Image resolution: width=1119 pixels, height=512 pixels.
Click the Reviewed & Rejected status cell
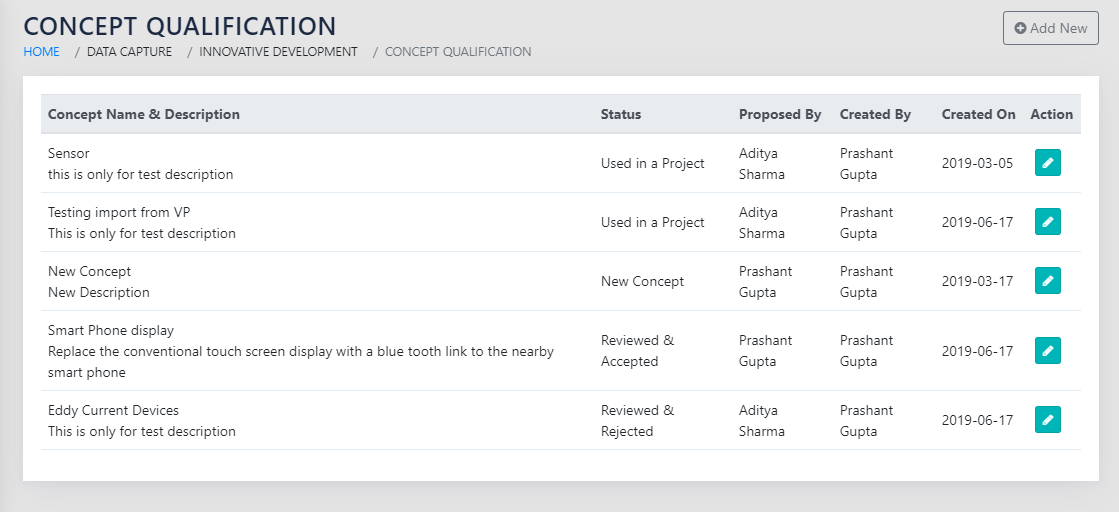point(637,421)
